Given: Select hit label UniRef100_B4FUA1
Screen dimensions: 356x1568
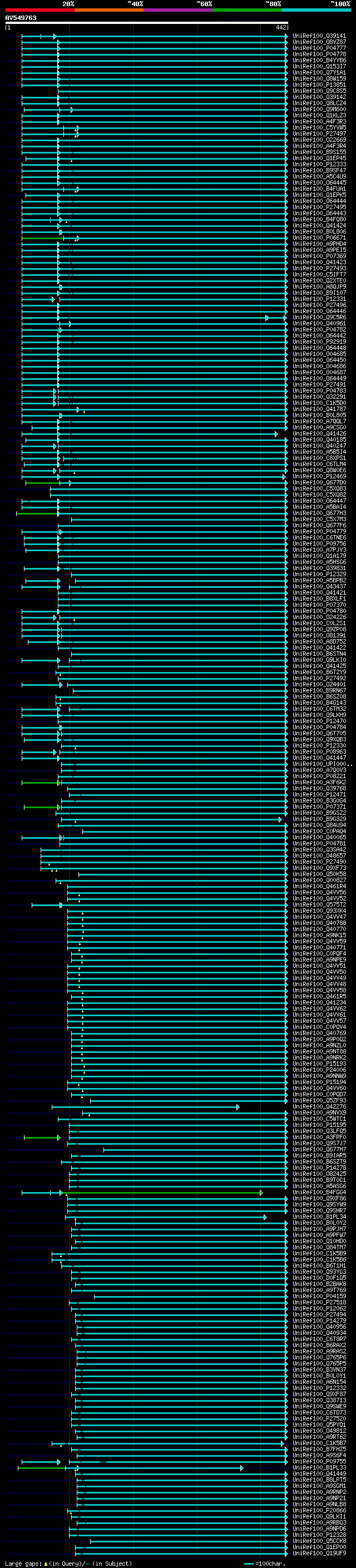Looking at the screenshot, I should (319, 189).
